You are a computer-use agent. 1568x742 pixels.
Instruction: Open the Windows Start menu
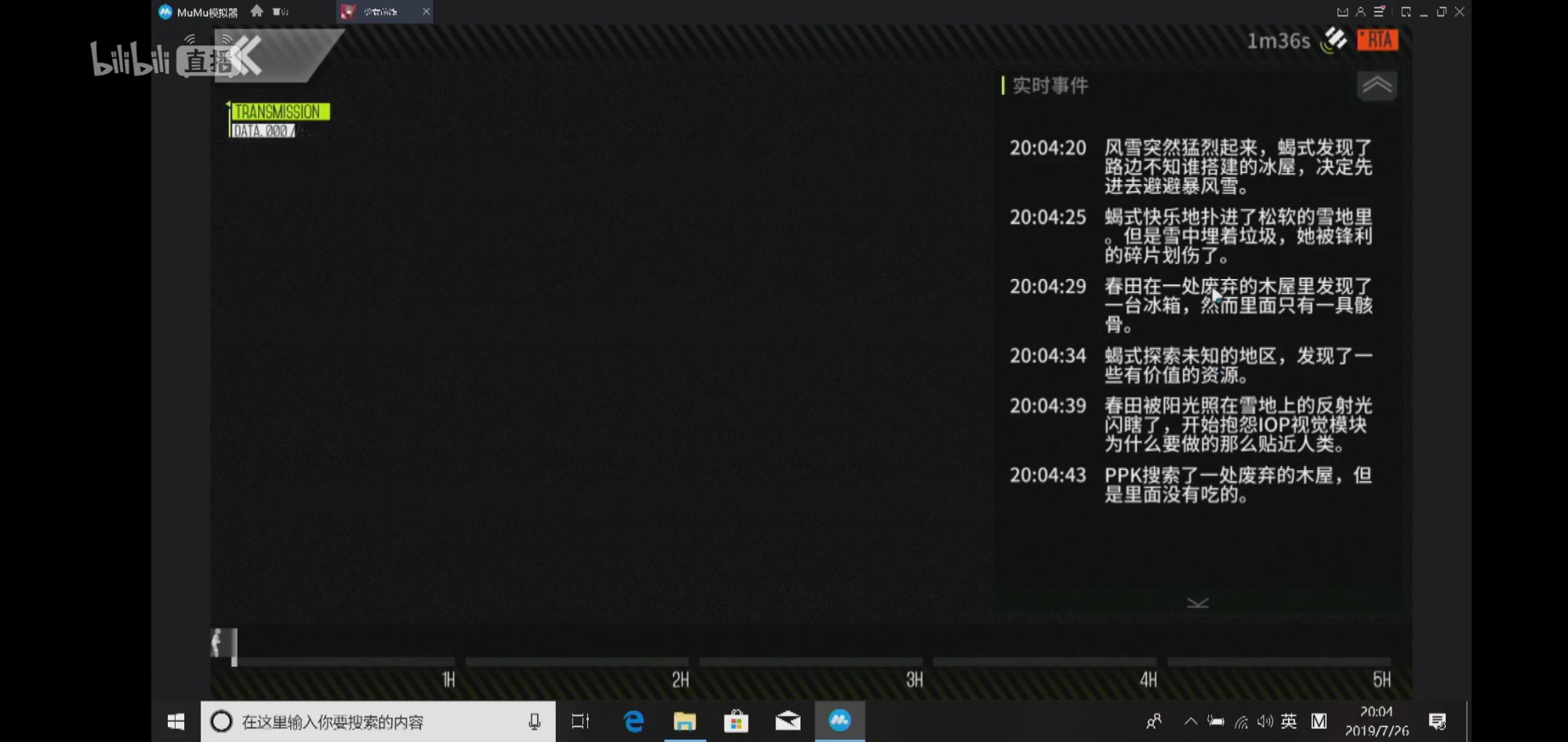[x=176, y=722]
